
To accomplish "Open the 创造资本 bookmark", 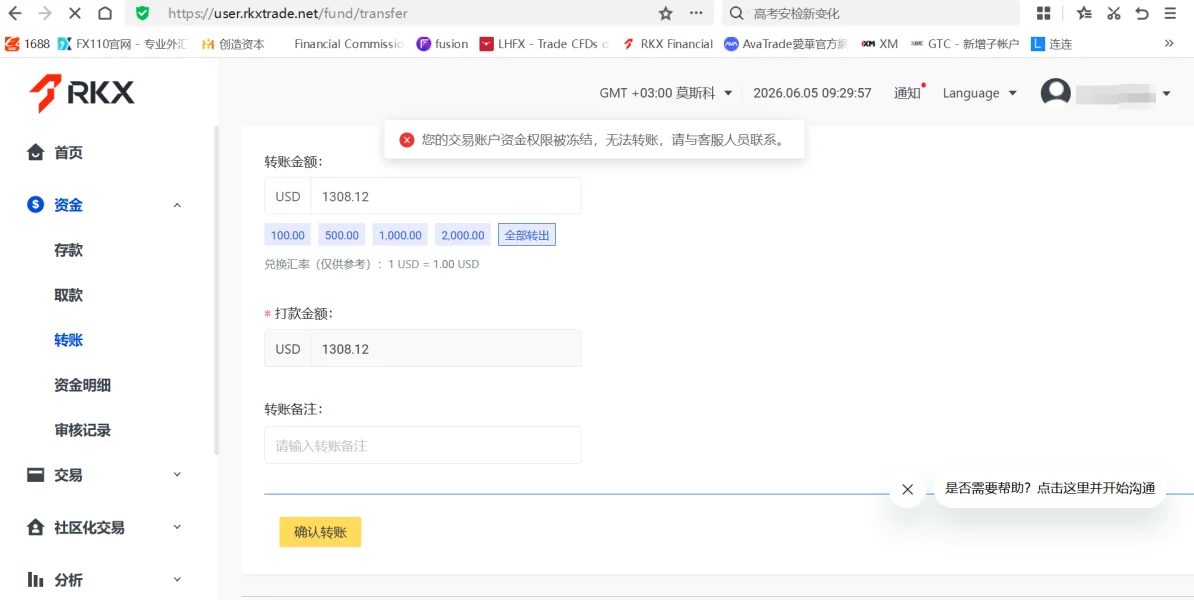I will (x=233, y=44).
